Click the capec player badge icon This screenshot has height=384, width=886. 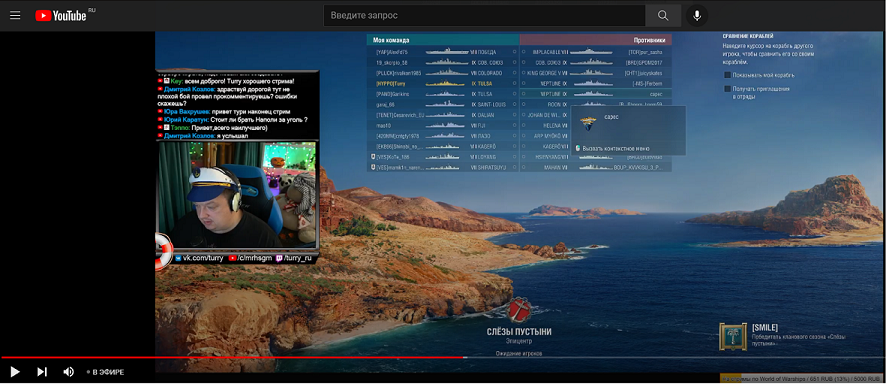pos(588,123)
